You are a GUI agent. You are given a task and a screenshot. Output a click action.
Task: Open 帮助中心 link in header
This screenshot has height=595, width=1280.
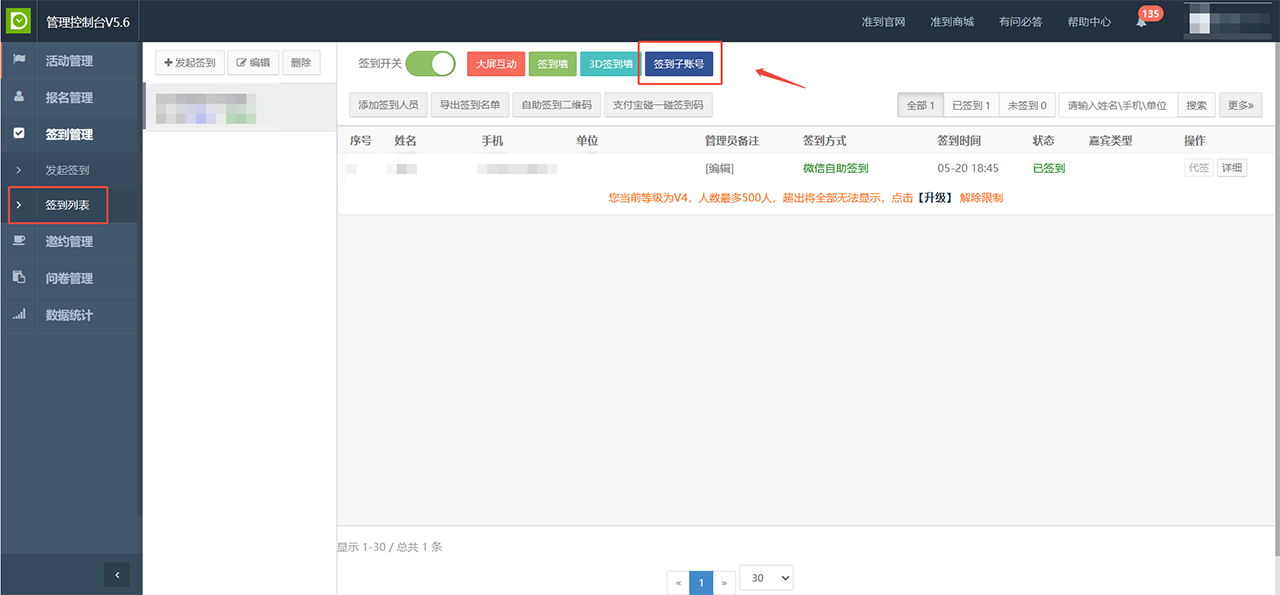click(x=1089, y=22)
